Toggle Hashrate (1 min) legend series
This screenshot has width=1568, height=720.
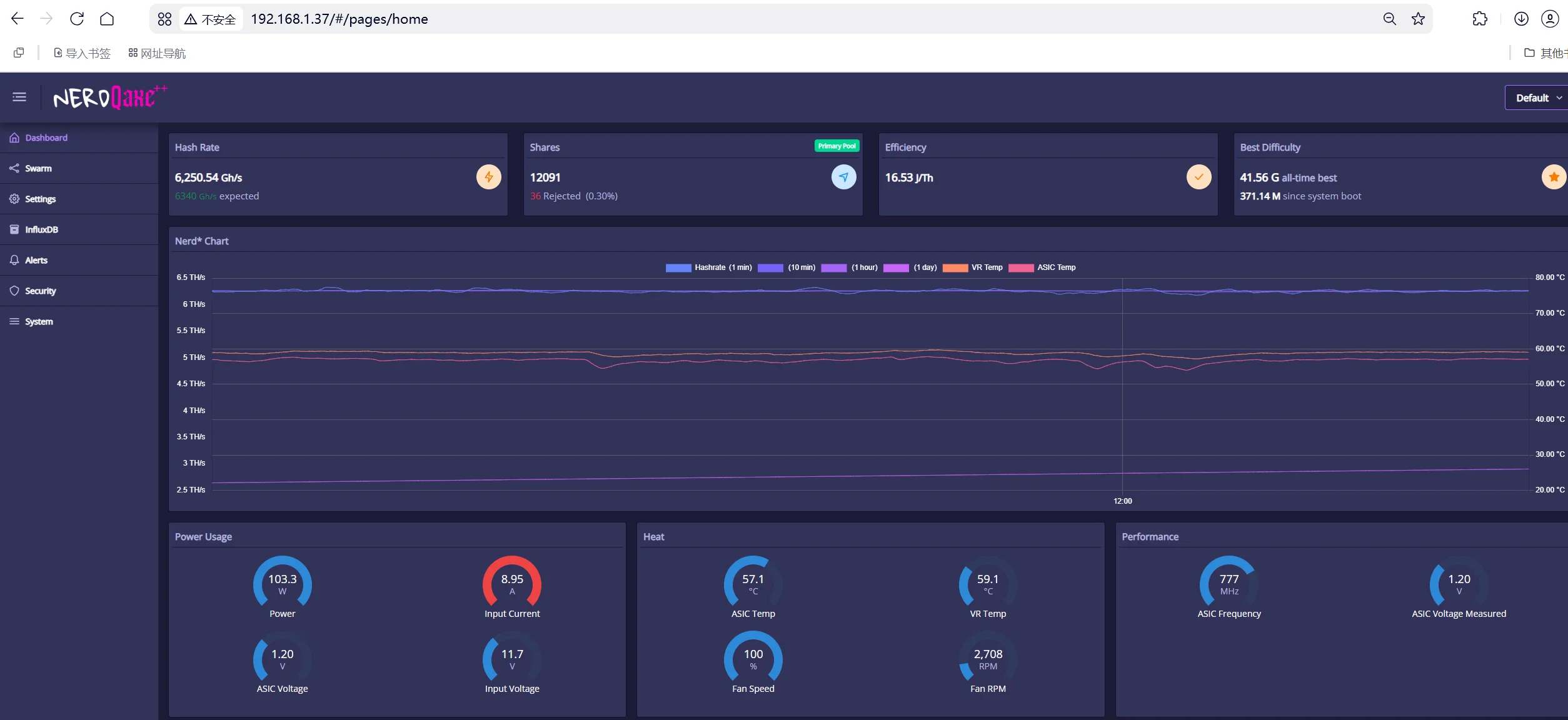click(709, 267)
